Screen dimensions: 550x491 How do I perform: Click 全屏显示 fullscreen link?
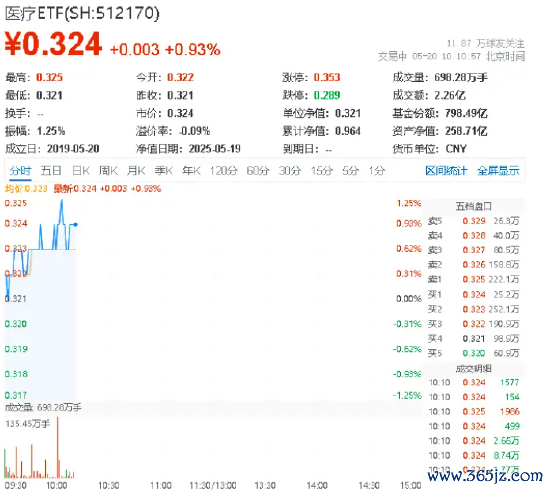click(x=498, y=171)
